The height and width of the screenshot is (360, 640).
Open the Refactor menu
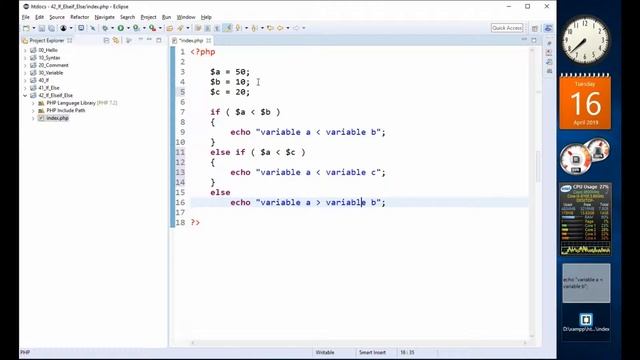[x=79, y=17]
